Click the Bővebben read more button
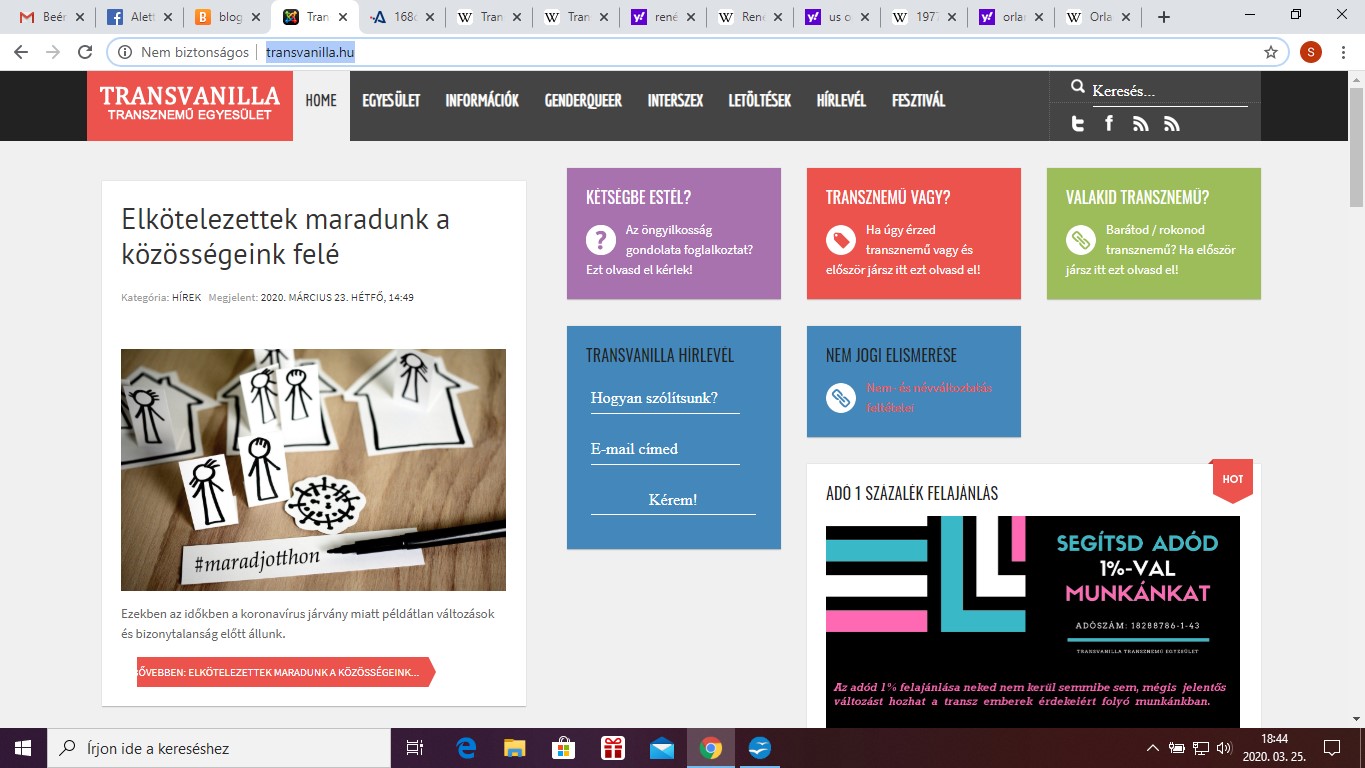Image resolution: width=1365 pixels, height=768 pixels. pos(286,672)
